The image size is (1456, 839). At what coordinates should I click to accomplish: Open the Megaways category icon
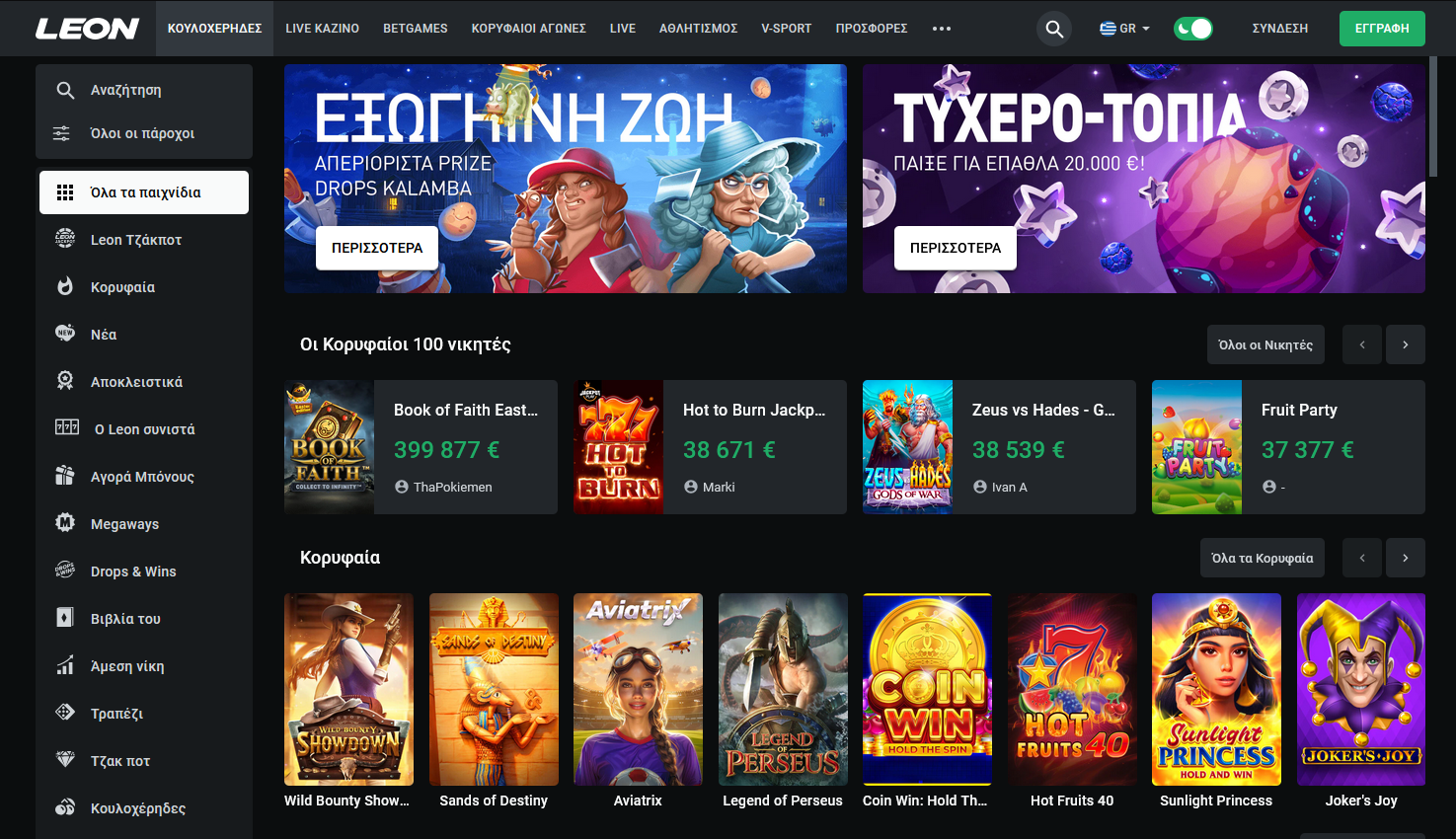[x=65, y=523]
